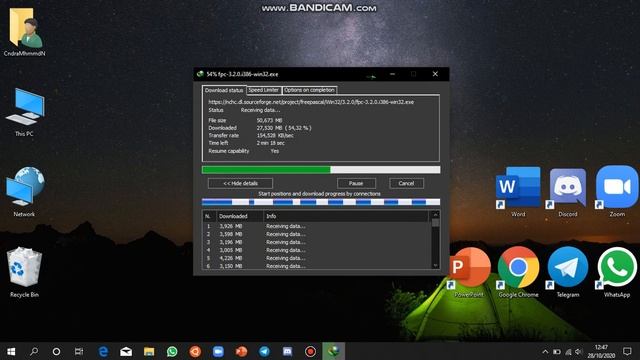Click the blue connections progress bar
This screenshot has width=640, height=360.
tap(321, 202)
